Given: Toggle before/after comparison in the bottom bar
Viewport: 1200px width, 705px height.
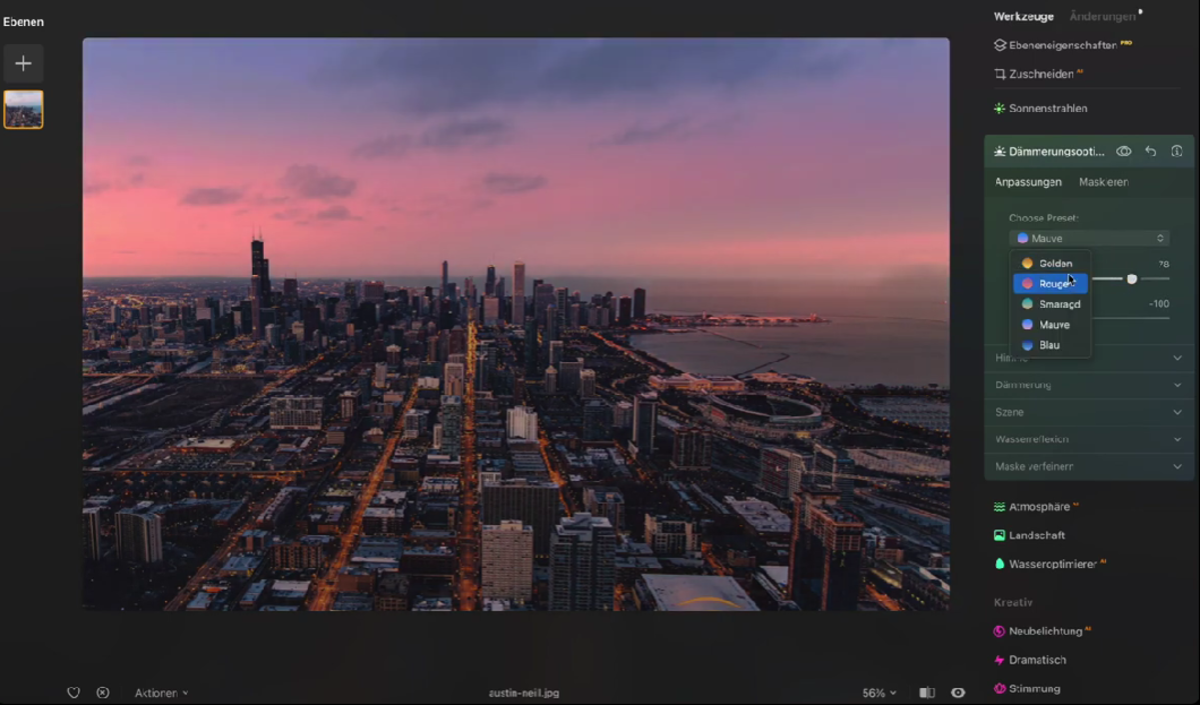Looking at the screenshot, I should [x=926, y=692].
